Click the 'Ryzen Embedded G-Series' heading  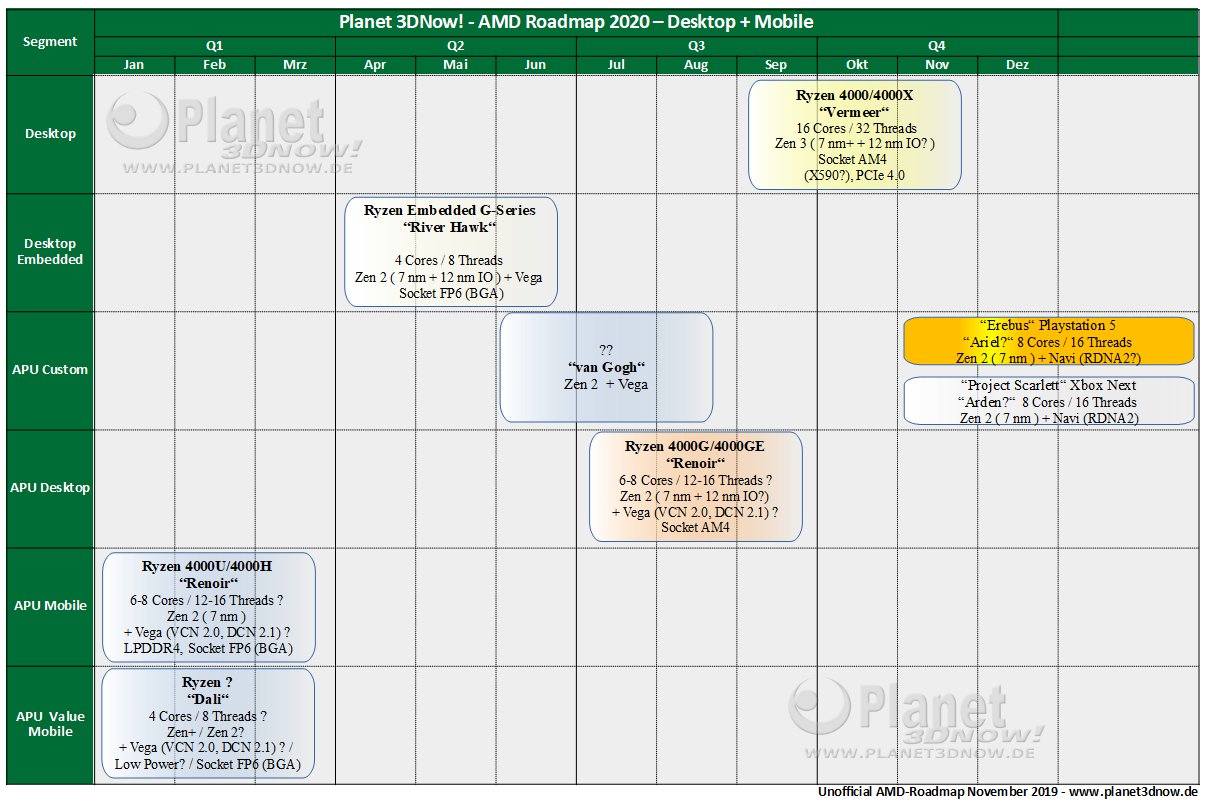pos(450,211)
